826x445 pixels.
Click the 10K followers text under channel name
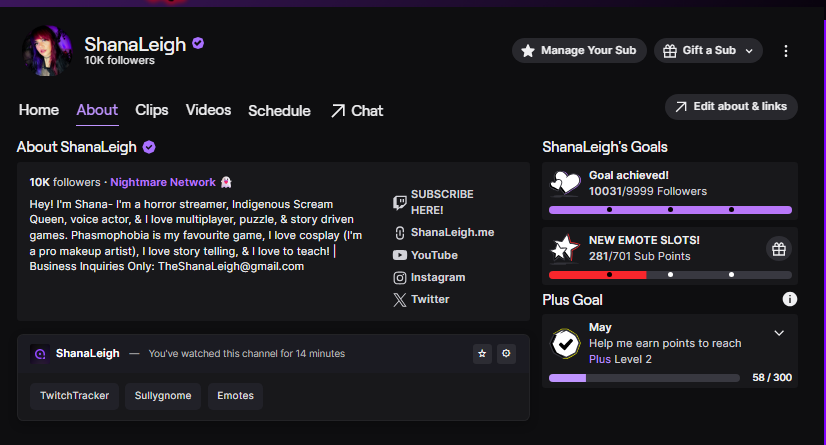coord(120,61)
